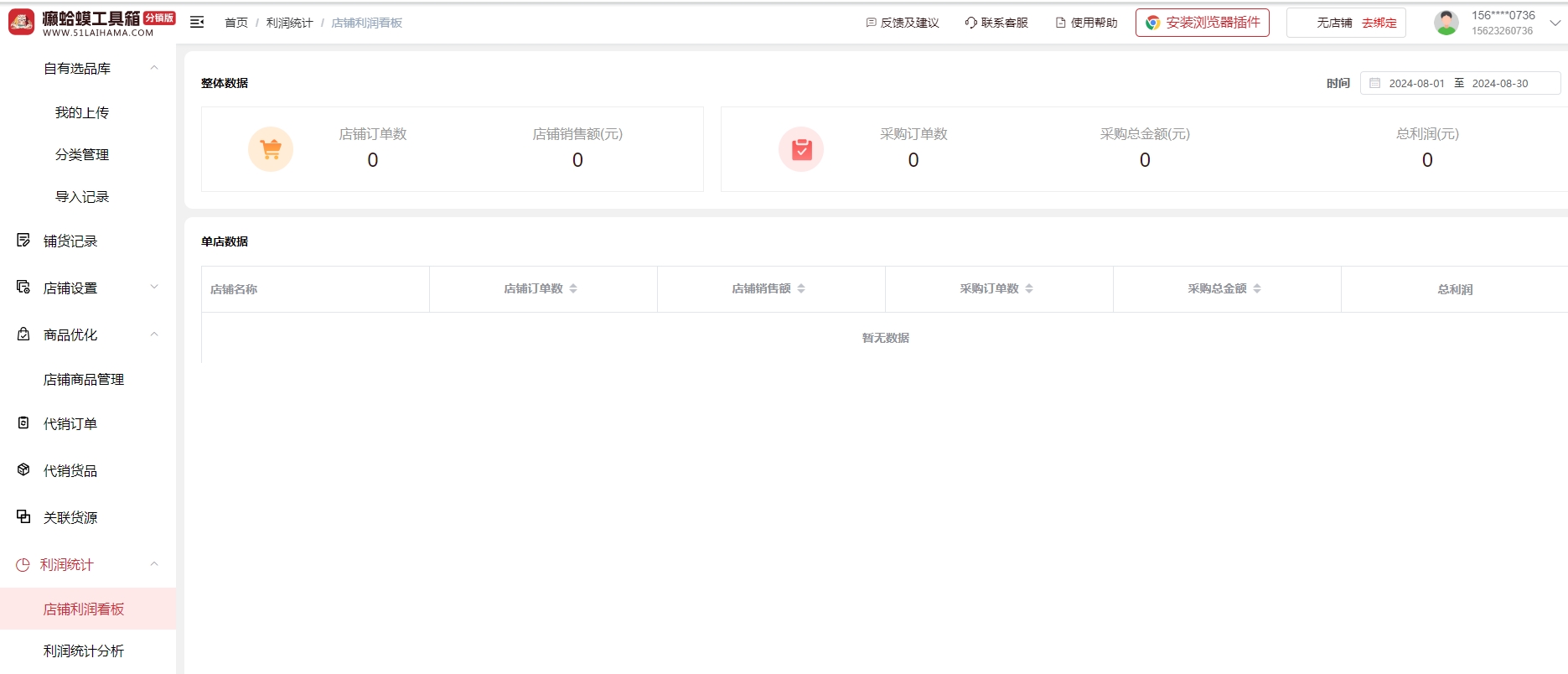This screenshot has height=674, width=1568.
Task: Open 反馈及建议 in the top bar
Action: (x=902, y=23)
